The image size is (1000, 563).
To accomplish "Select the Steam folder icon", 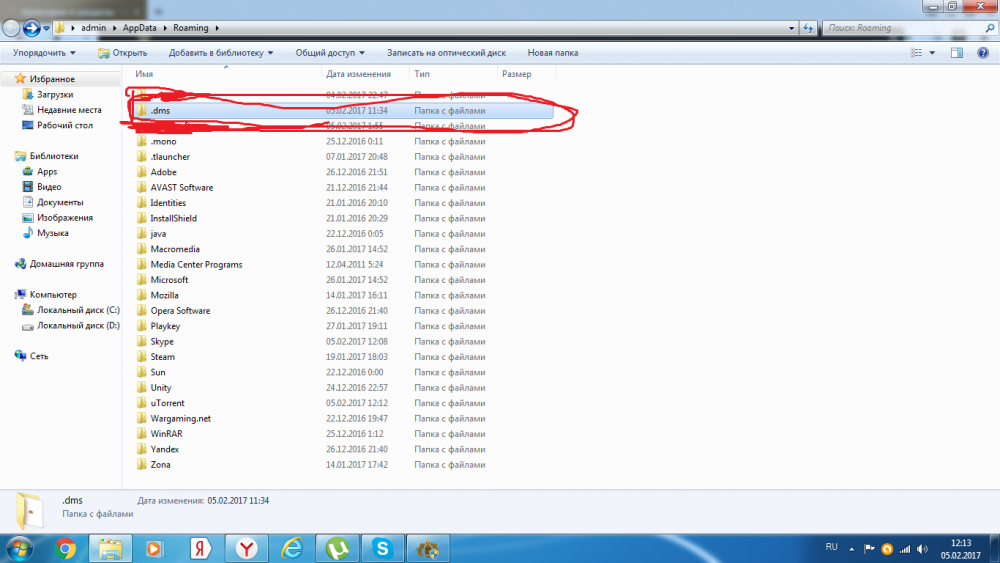I will tap(142, 356).
